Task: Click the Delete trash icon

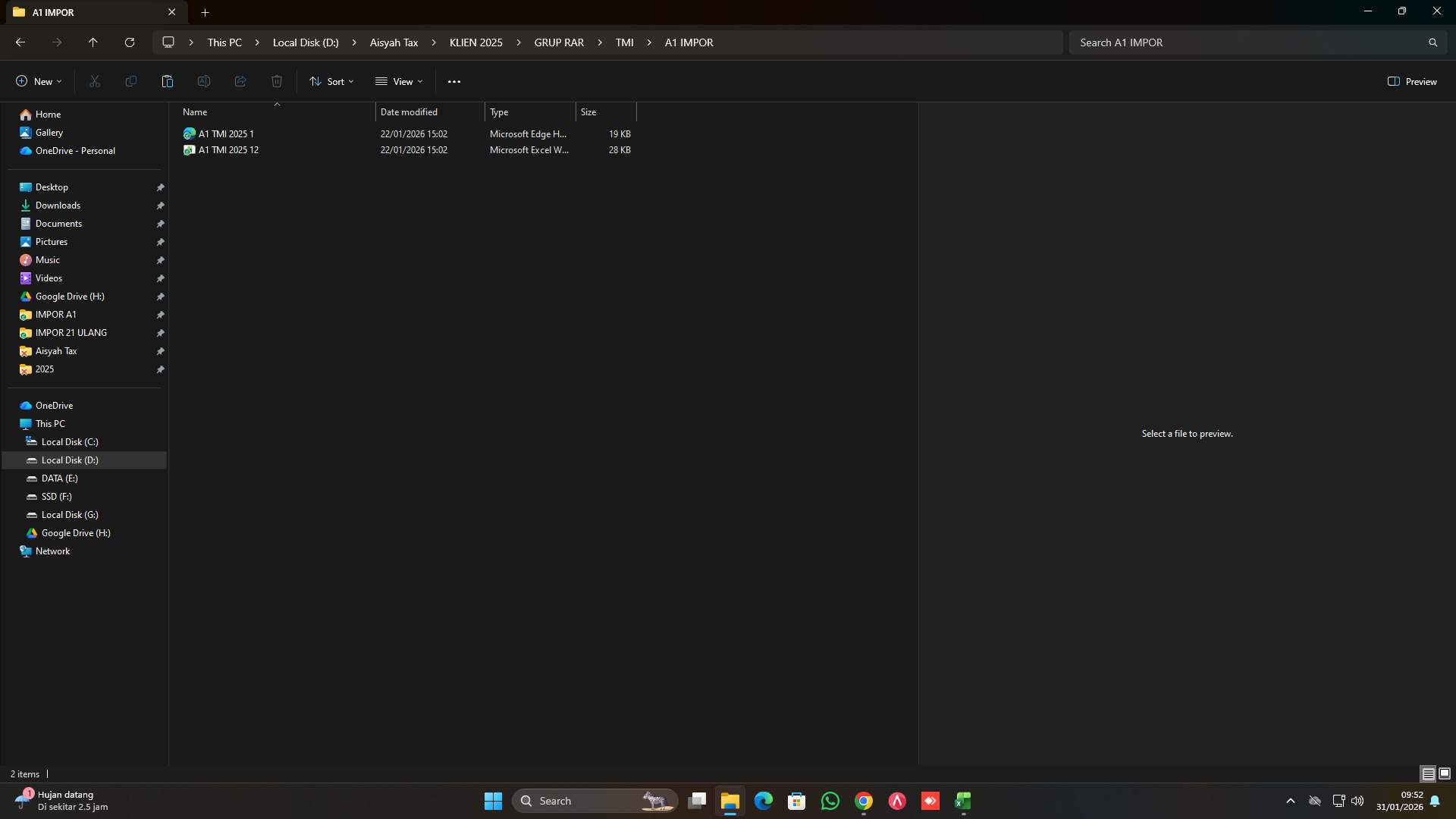Action: [276, 81]
